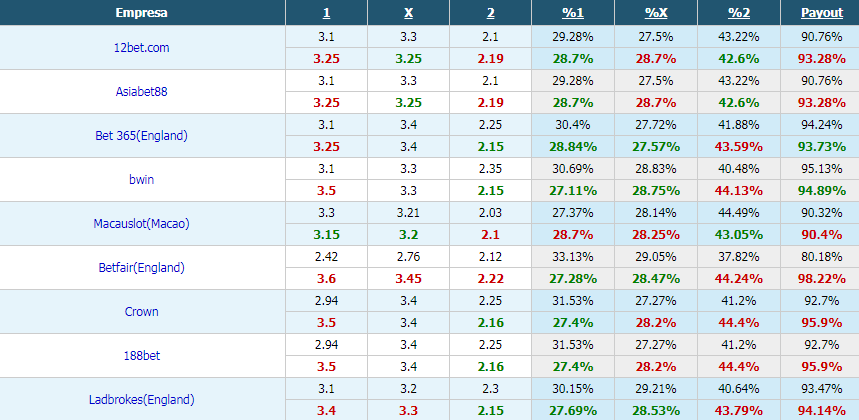Sort by the 2 column header
This screenshot has height=420, width=859.
click(490, 13)
